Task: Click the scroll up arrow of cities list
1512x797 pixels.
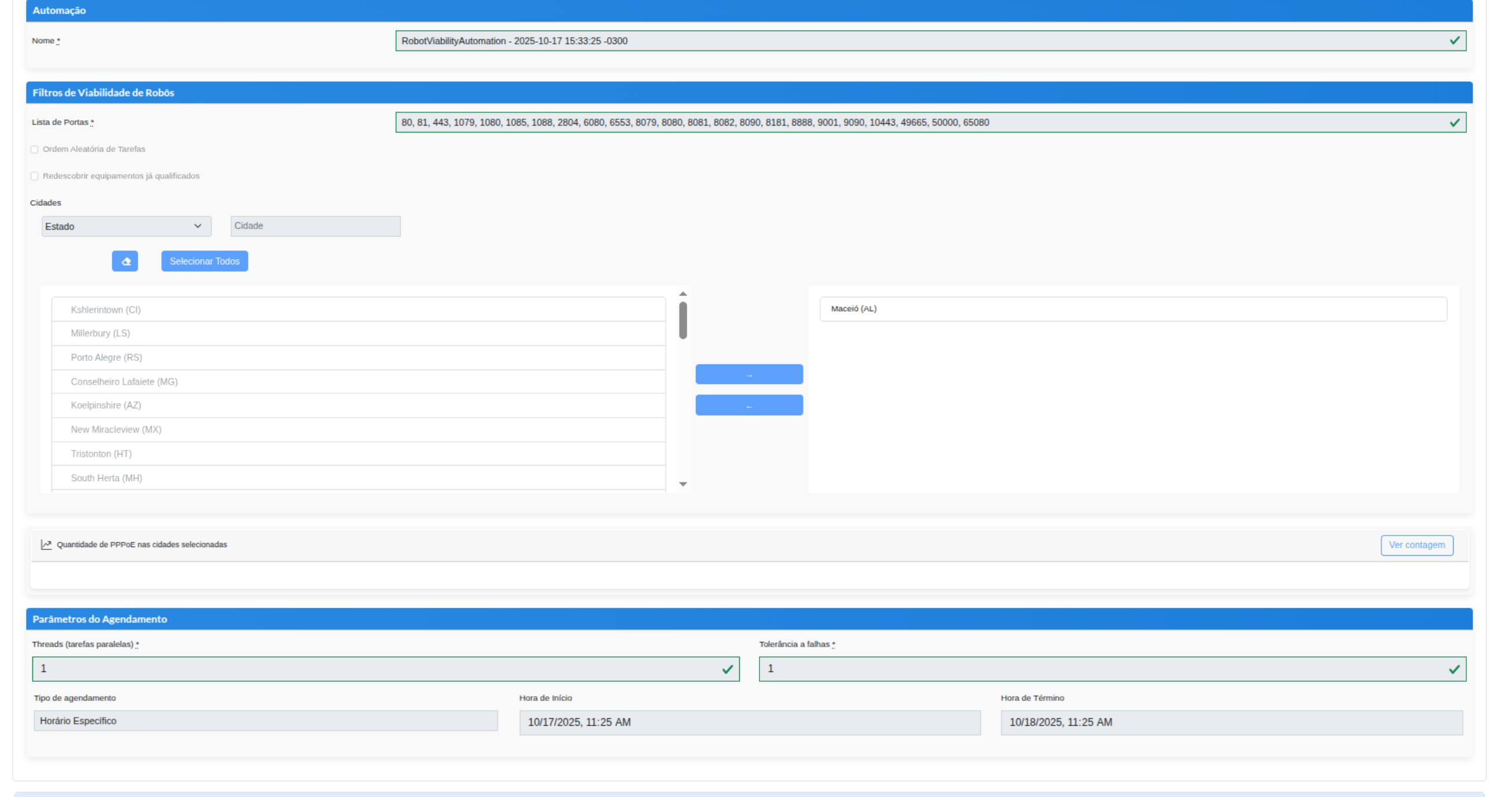Action: (683, 293)
